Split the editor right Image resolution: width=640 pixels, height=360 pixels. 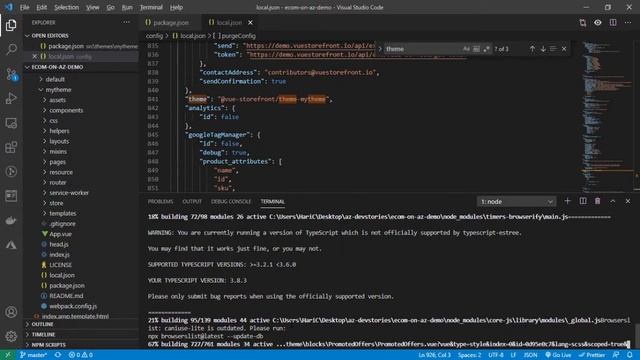point(613,23)
